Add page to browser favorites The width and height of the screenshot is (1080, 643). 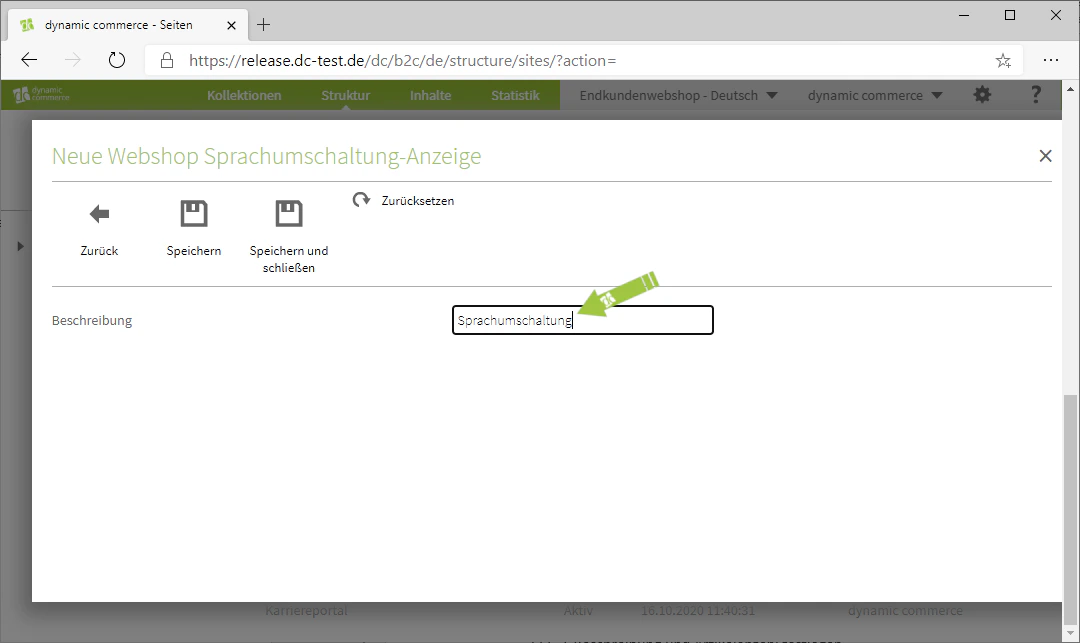tap(1003, 61)
